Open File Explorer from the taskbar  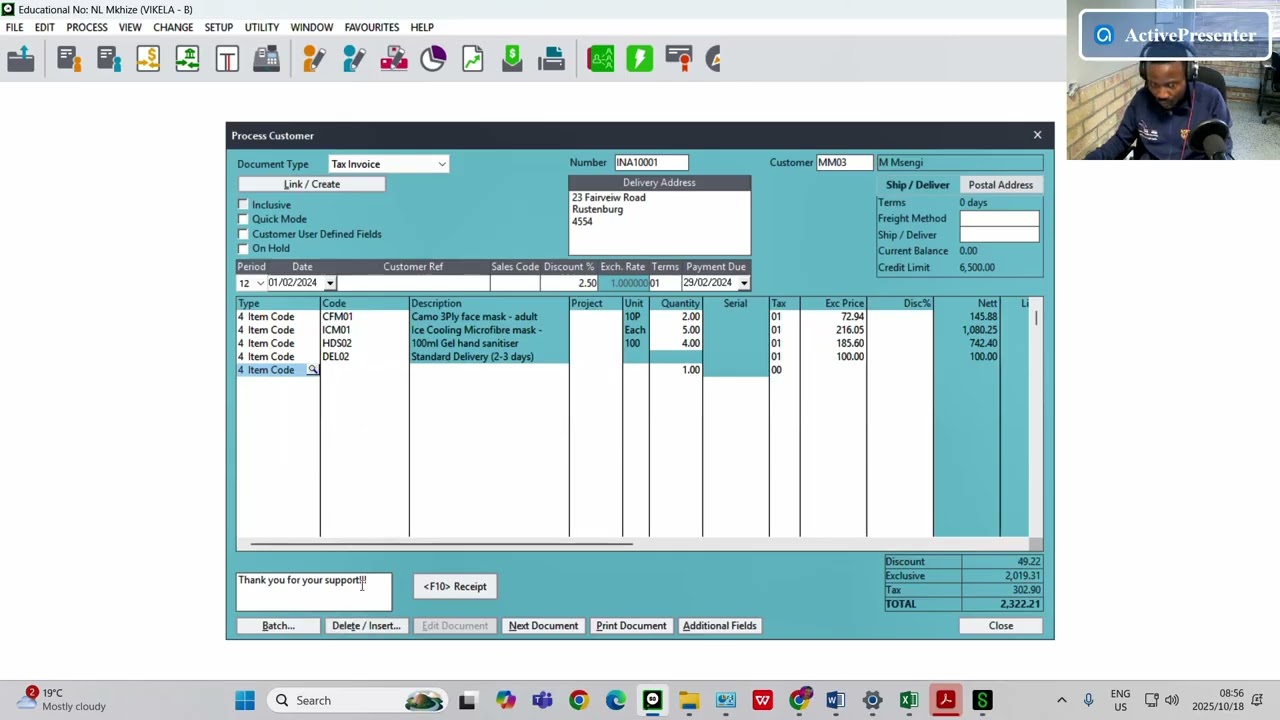point(689,700)
